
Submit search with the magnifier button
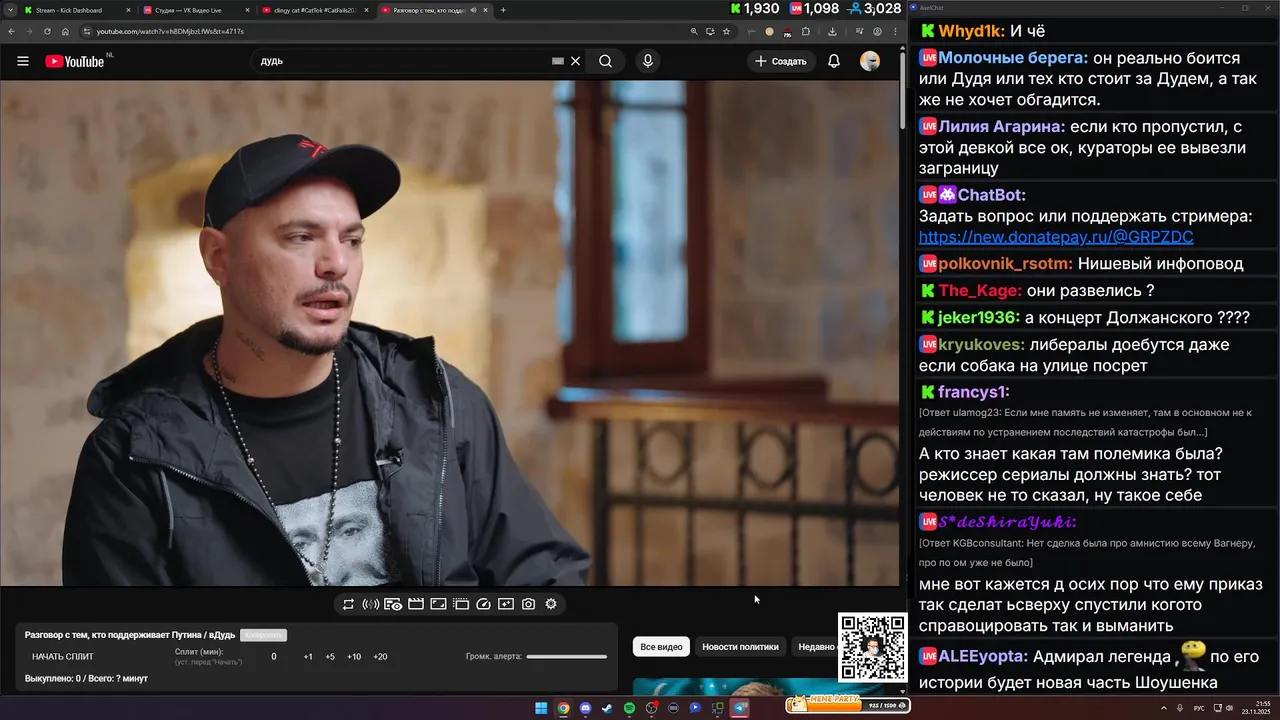click(x=605, y=61)
